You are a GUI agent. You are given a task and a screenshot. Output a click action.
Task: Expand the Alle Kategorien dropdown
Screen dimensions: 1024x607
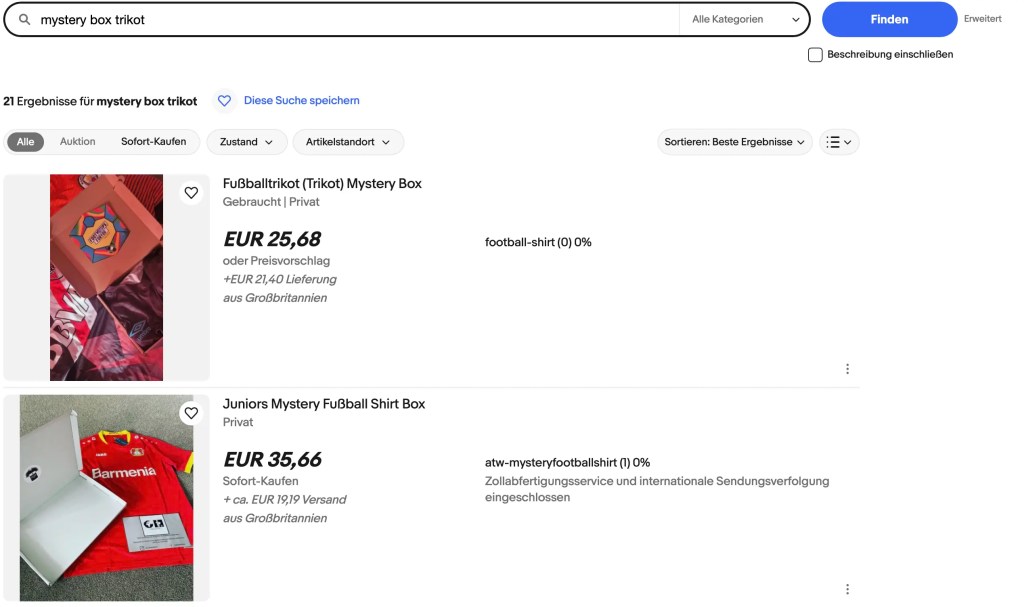tap(745, 20)
